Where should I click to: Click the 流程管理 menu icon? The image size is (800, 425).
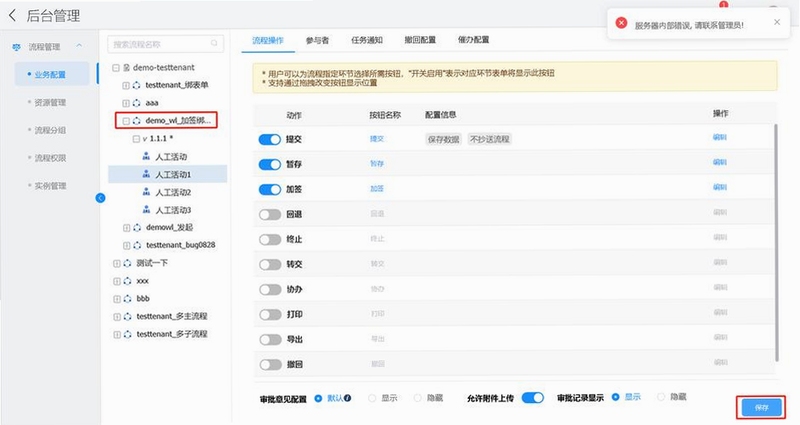coord(16,46)
